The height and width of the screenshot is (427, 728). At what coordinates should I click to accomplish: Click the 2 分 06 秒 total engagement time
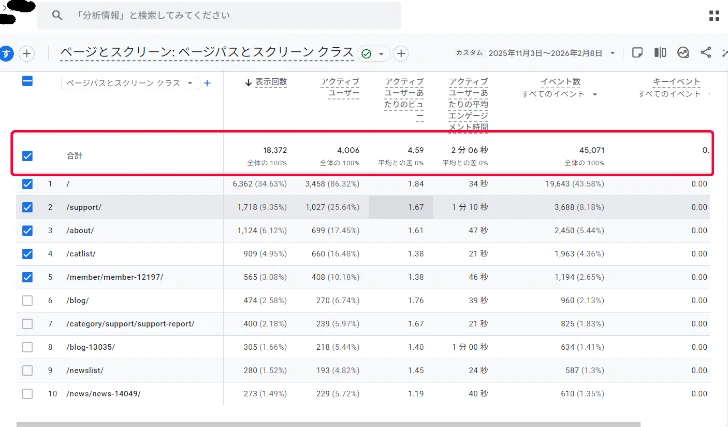coord(469,150)
